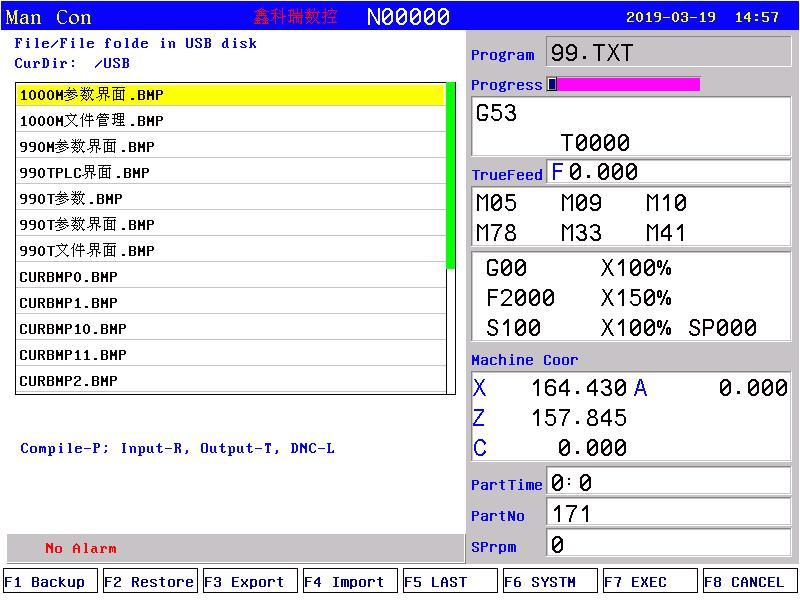Choose F3 Export at the bottom
This screenshot has width=800, height=600.
coord(249,582)
